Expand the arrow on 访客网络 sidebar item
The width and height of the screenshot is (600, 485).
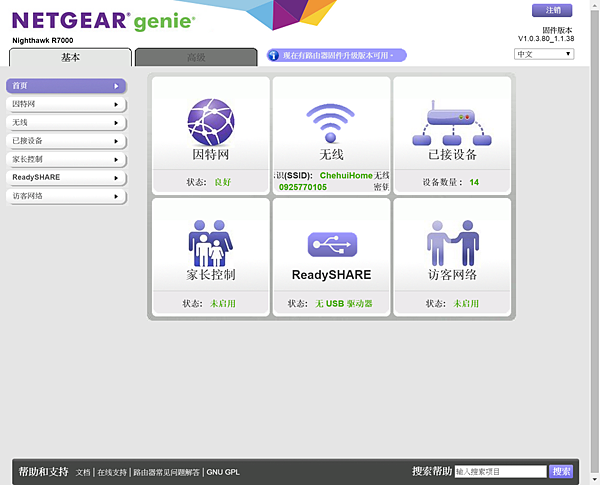[116, 196]
